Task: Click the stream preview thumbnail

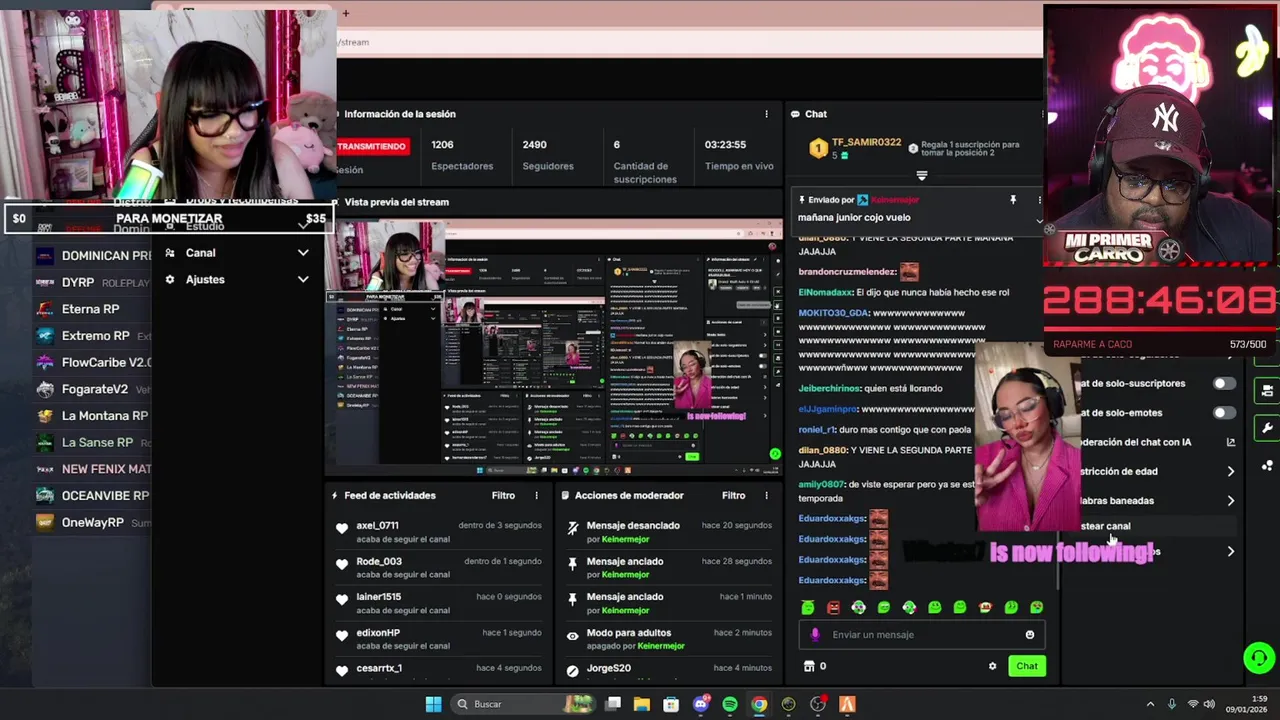Action: [x=554, y=346]
